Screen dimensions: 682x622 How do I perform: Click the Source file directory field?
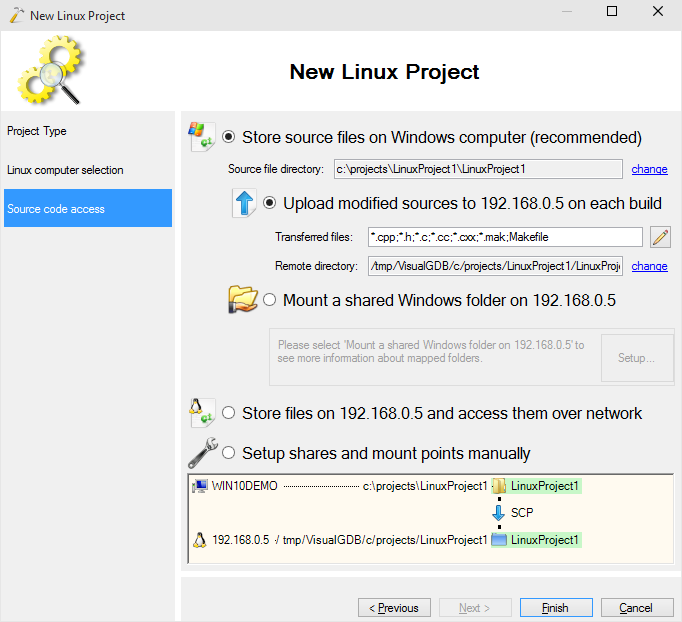click(x=478, y=169)
